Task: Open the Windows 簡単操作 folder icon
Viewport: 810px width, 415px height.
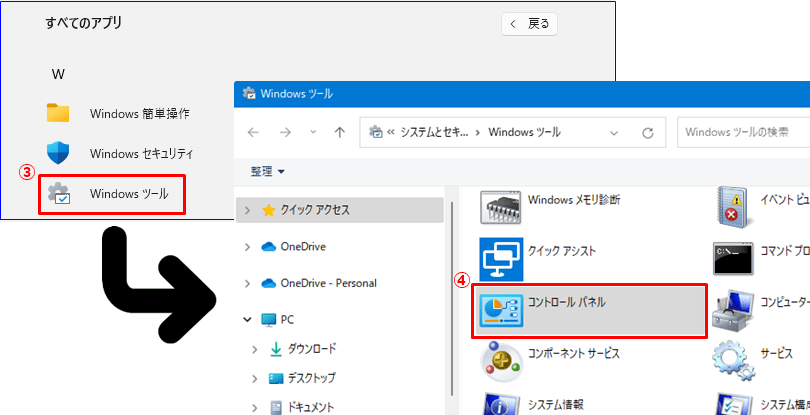Action: click(58, 113)
